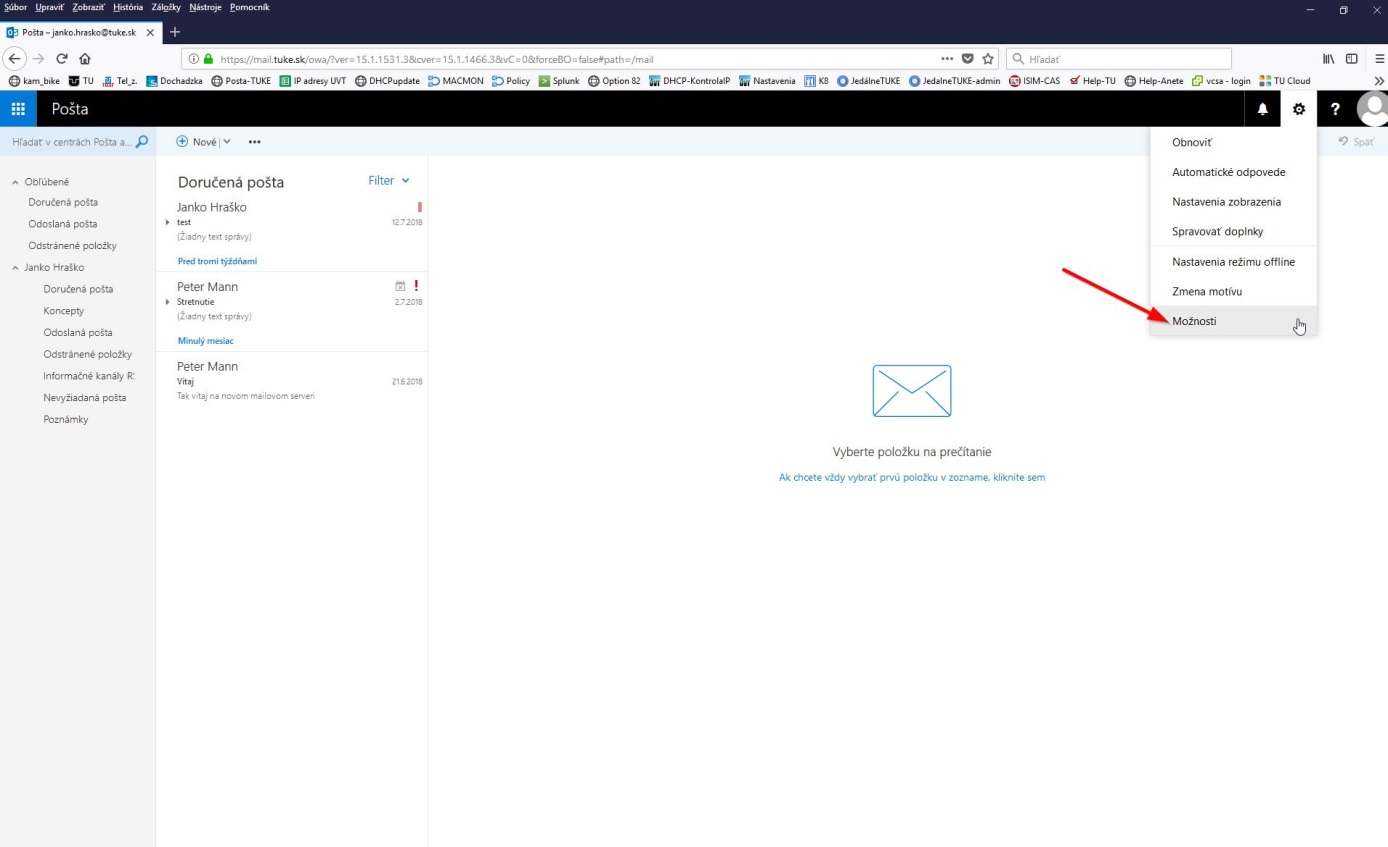Open the Koncepty folder
The height and width of the screenshot is (847, 1388).
click(64, 311)
